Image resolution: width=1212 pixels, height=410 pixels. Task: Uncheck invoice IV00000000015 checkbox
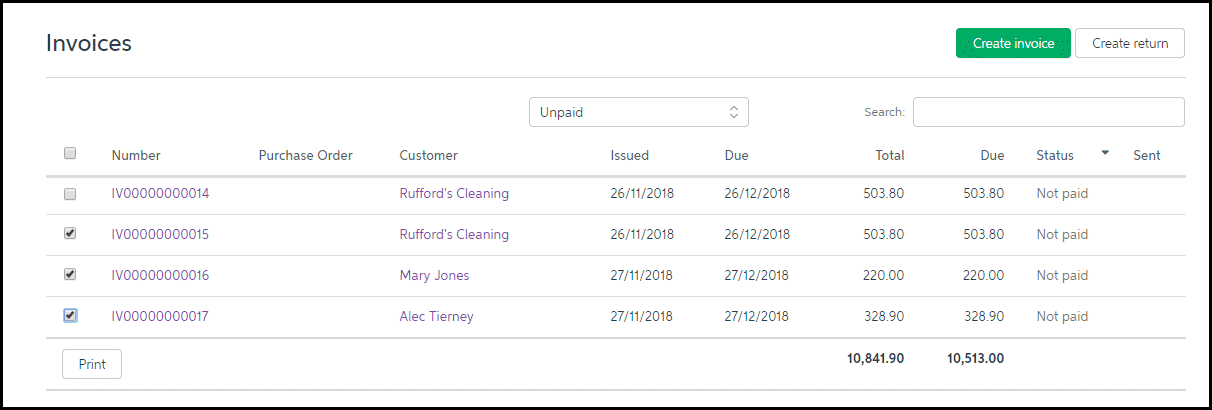[x=70, y=233]
